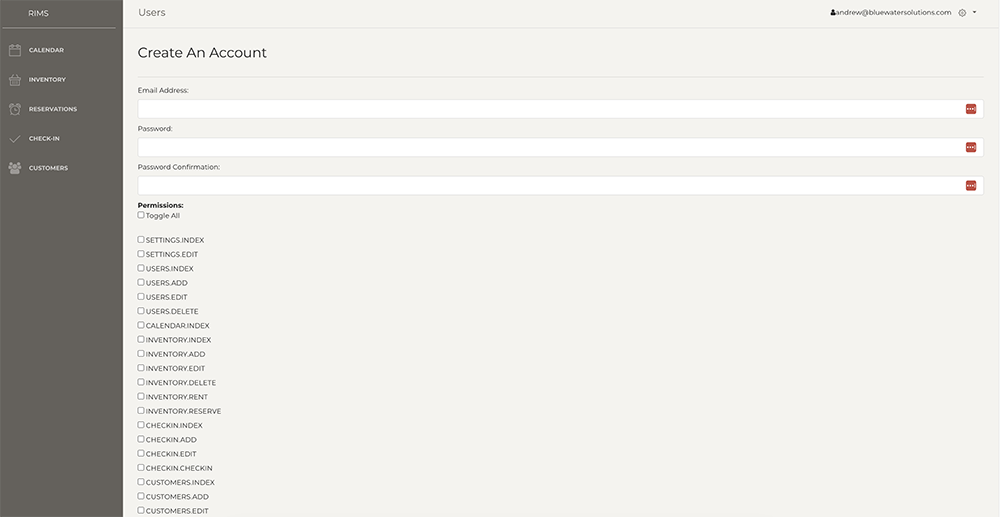The height and width of the screenshot is (517, 1000).
Task: Open the account dropdown arrow in header
Action: pos(974,13)
